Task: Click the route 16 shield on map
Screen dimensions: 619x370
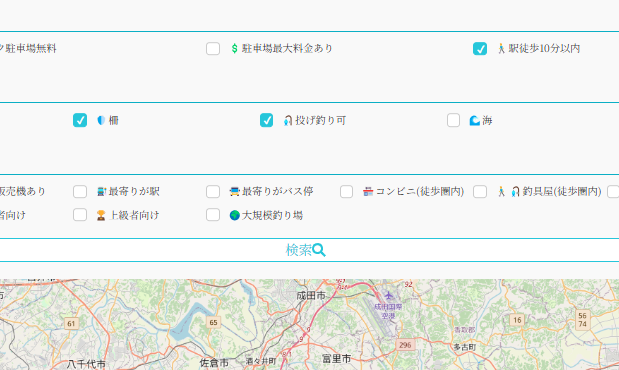Action: coord(517,320)
